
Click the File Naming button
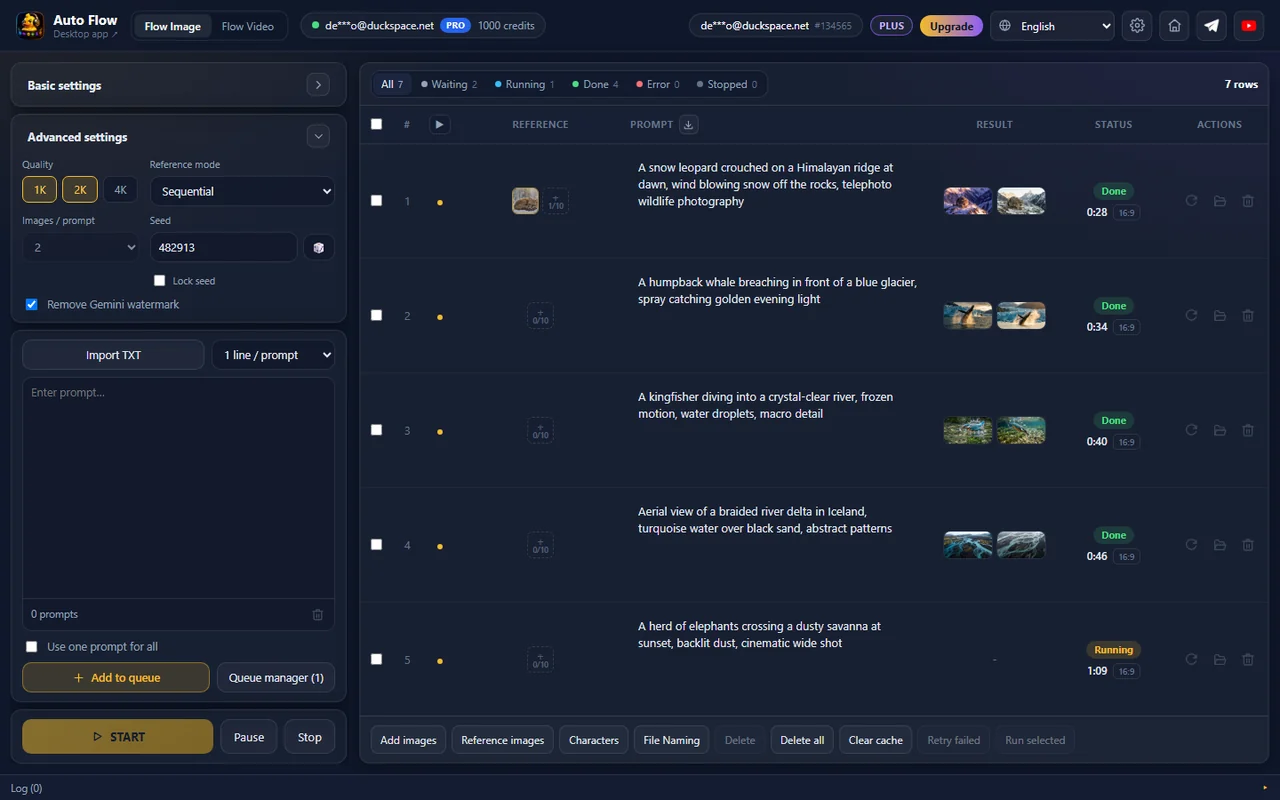point(671,740)
